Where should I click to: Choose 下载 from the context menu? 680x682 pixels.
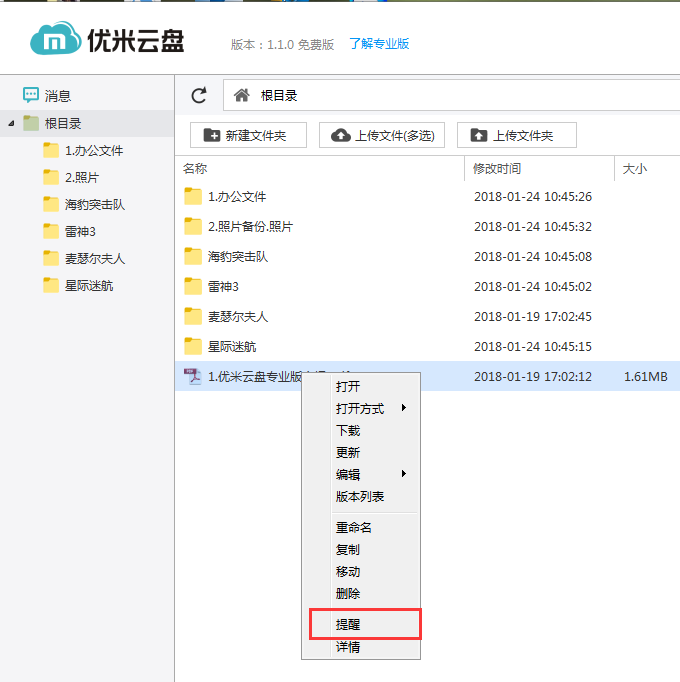348,430
